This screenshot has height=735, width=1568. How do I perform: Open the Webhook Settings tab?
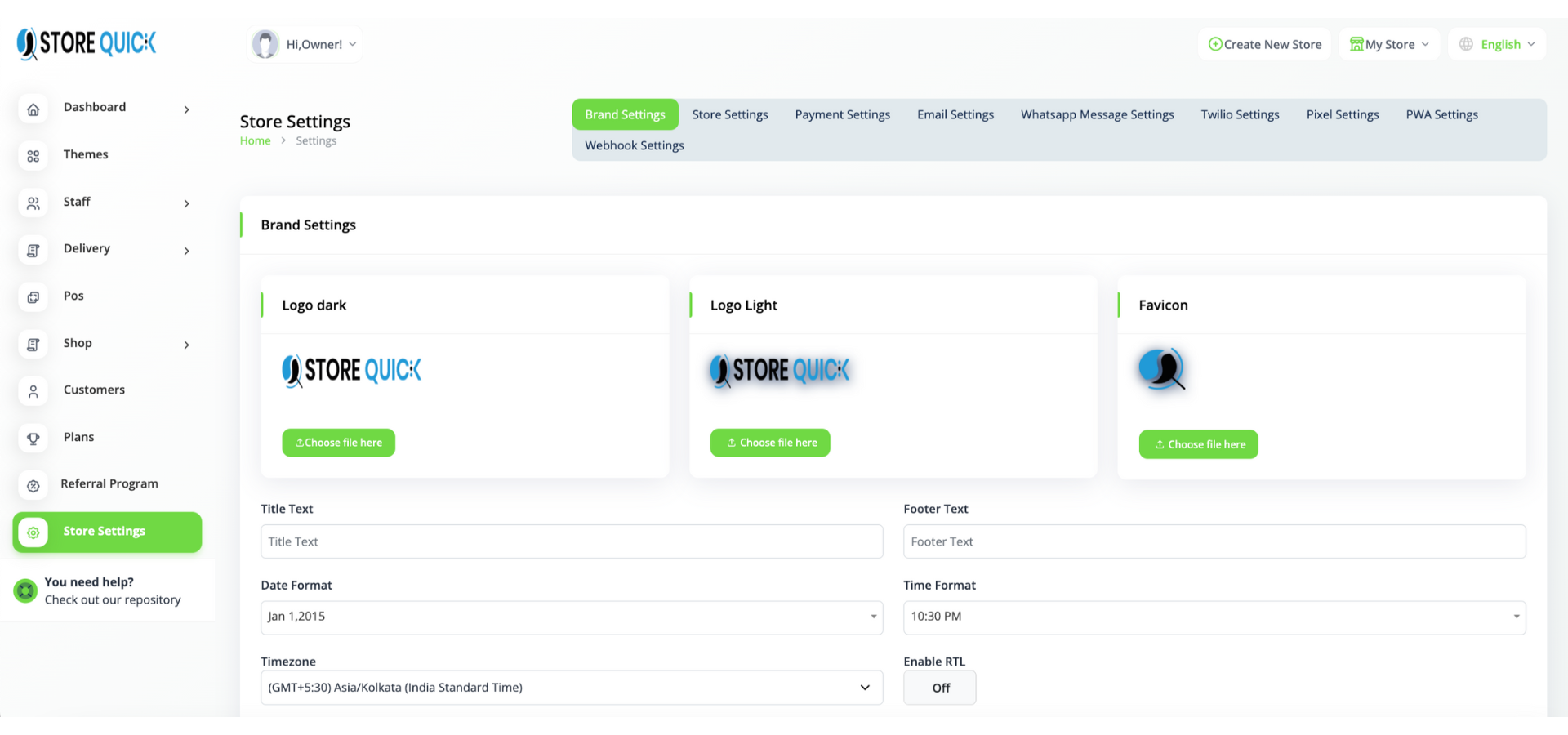[634, 145]
